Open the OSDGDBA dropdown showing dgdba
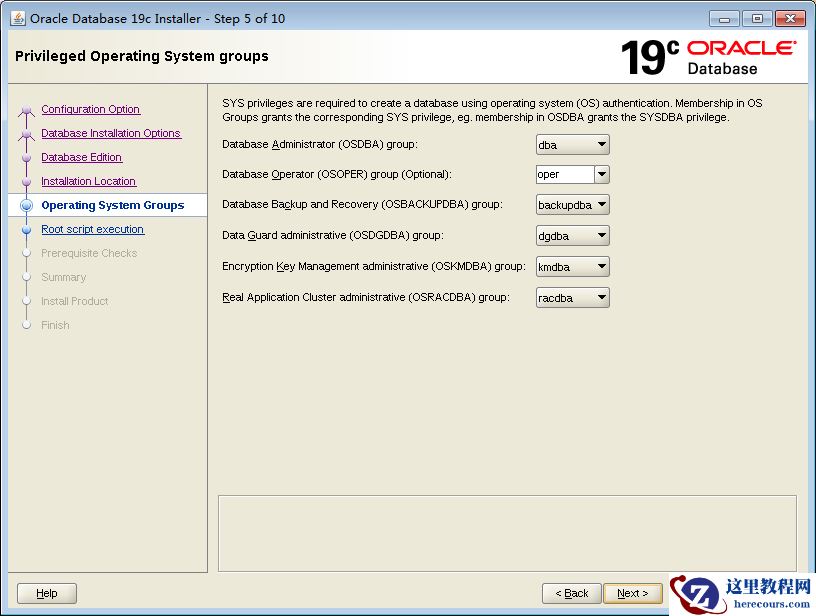The height and width of the screenshot is (616, 816). (572, 236)
